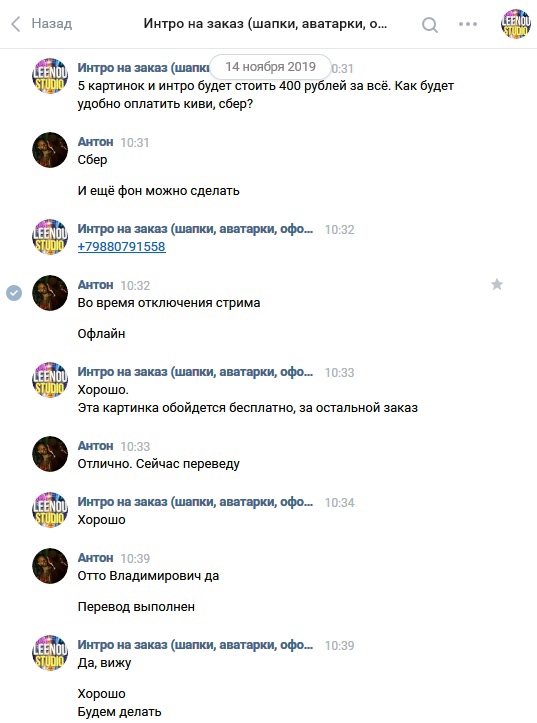Open the three-dots actions menu
The height and width of the screenshot is (723, 537).
coord(468,24)
